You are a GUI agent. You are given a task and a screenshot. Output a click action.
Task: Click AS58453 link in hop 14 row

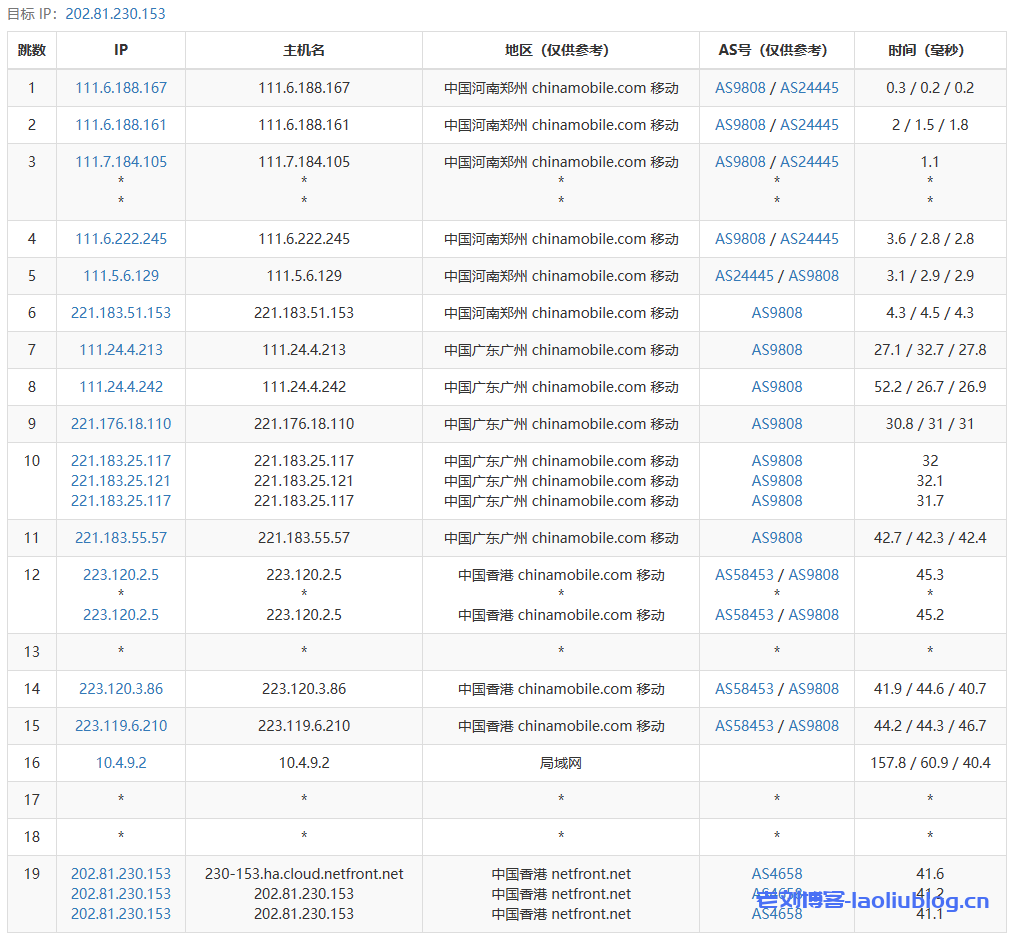[x=744, y=689]
